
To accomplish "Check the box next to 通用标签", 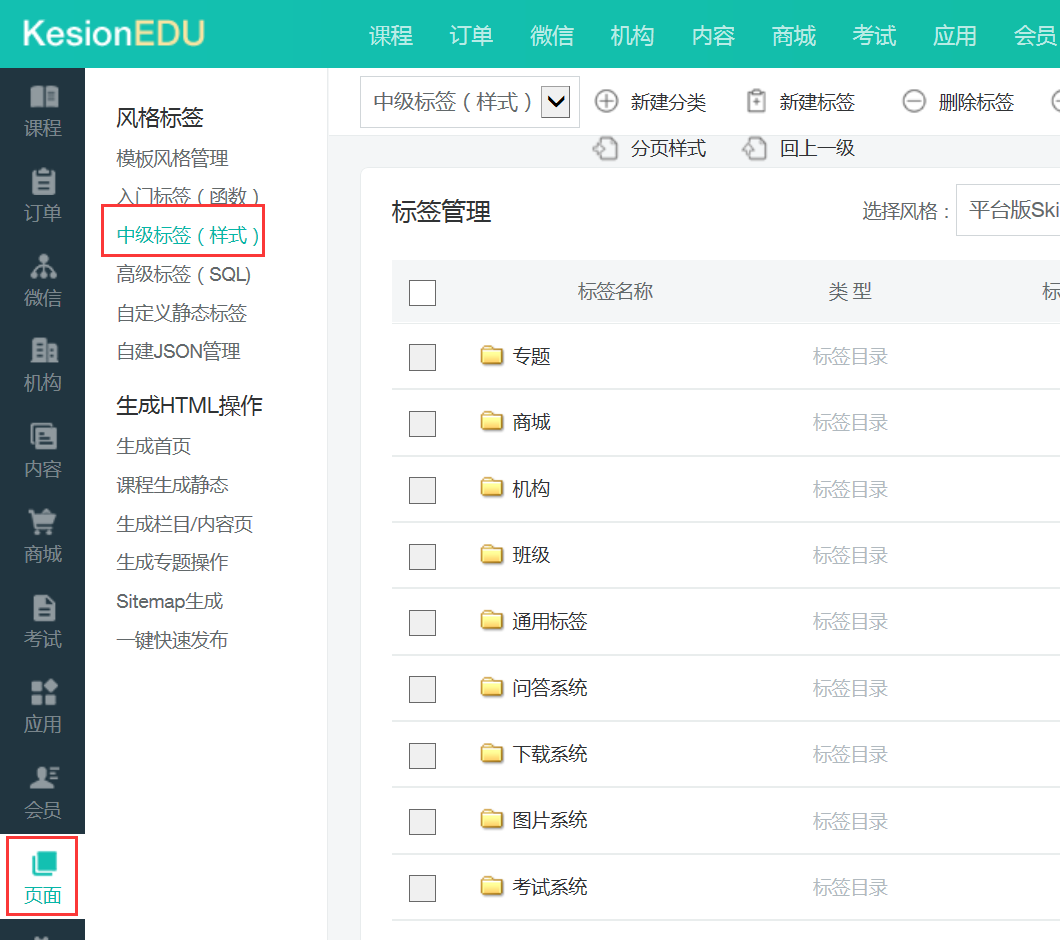I will click(x=422, y=622).
